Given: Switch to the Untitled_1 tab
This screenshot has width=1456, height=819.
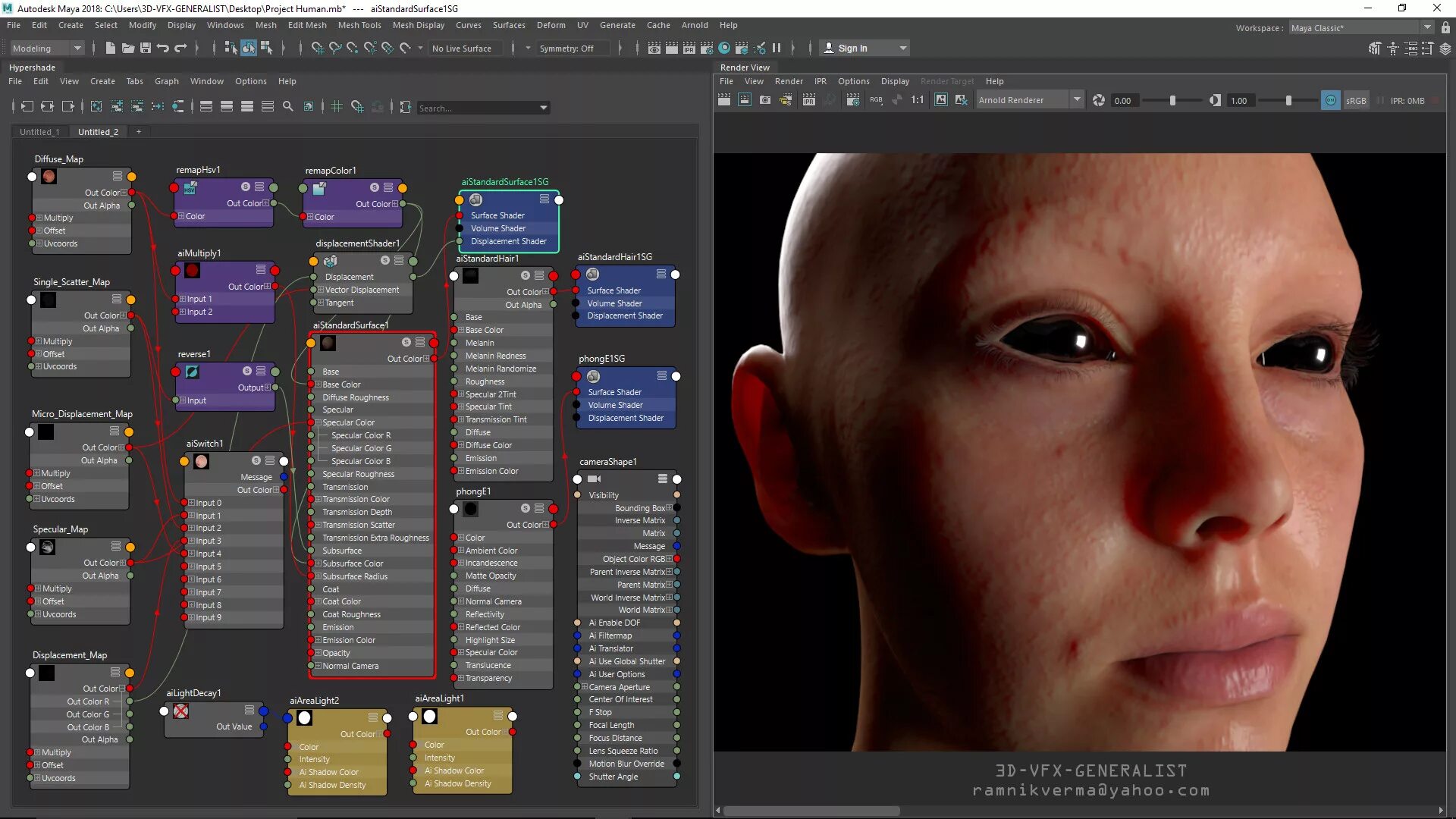Looking at the screenshot, I should coord(39,132).
